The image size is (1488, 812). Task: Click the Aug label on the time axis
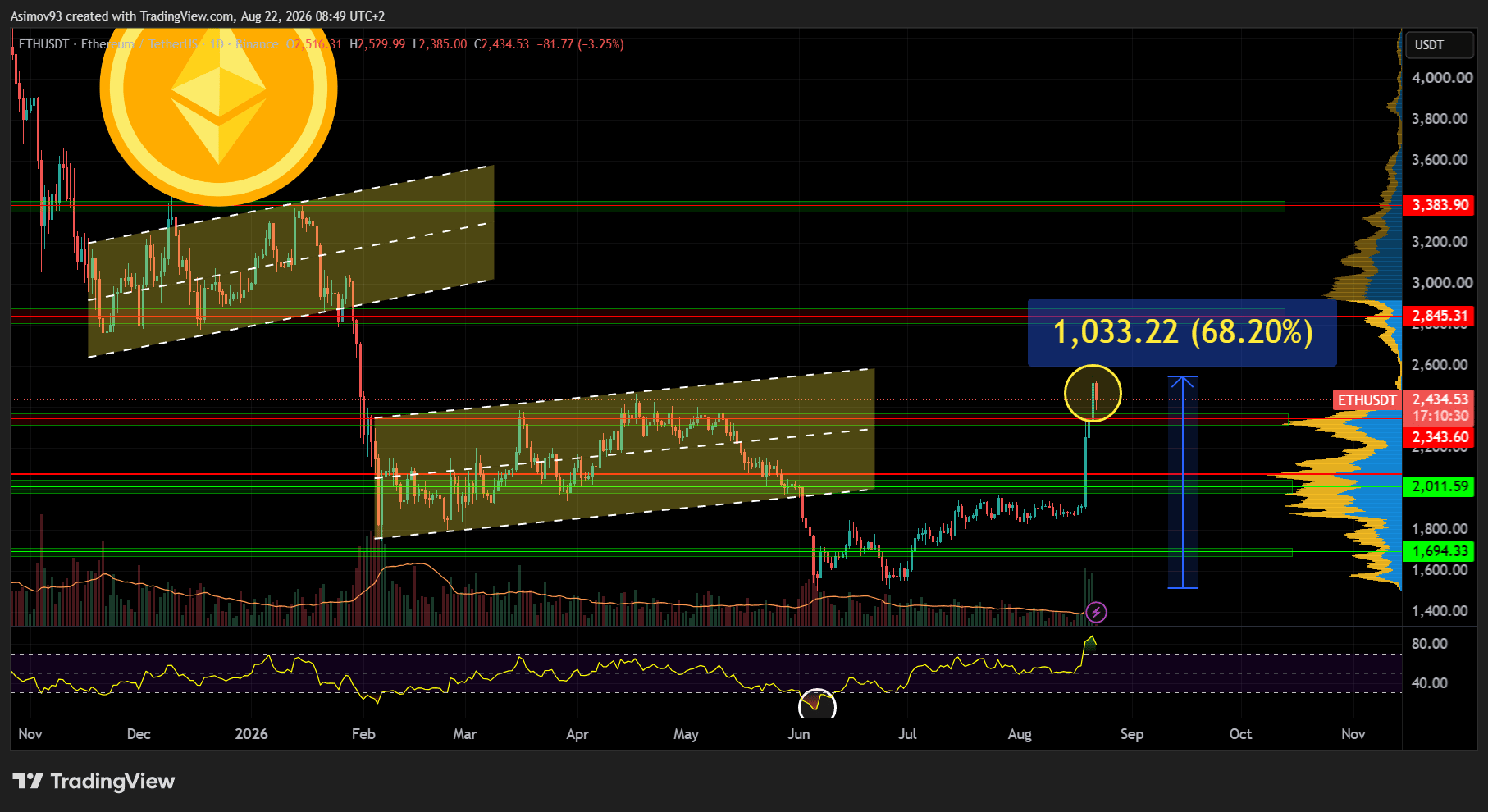tap(1020, 734)
